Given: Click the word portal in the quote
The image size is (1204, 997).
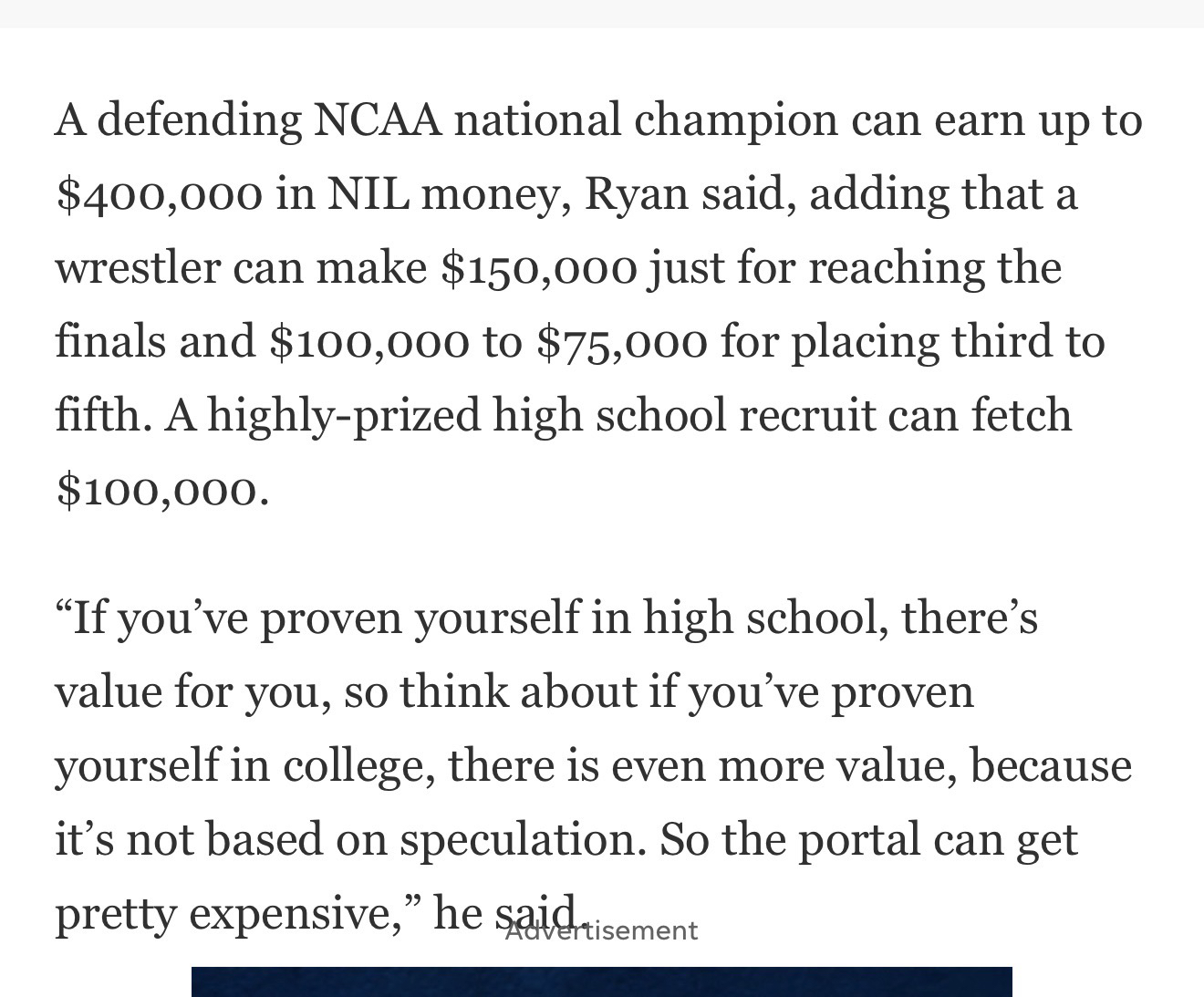Looking at the screenshot, I should click(859, 839).
